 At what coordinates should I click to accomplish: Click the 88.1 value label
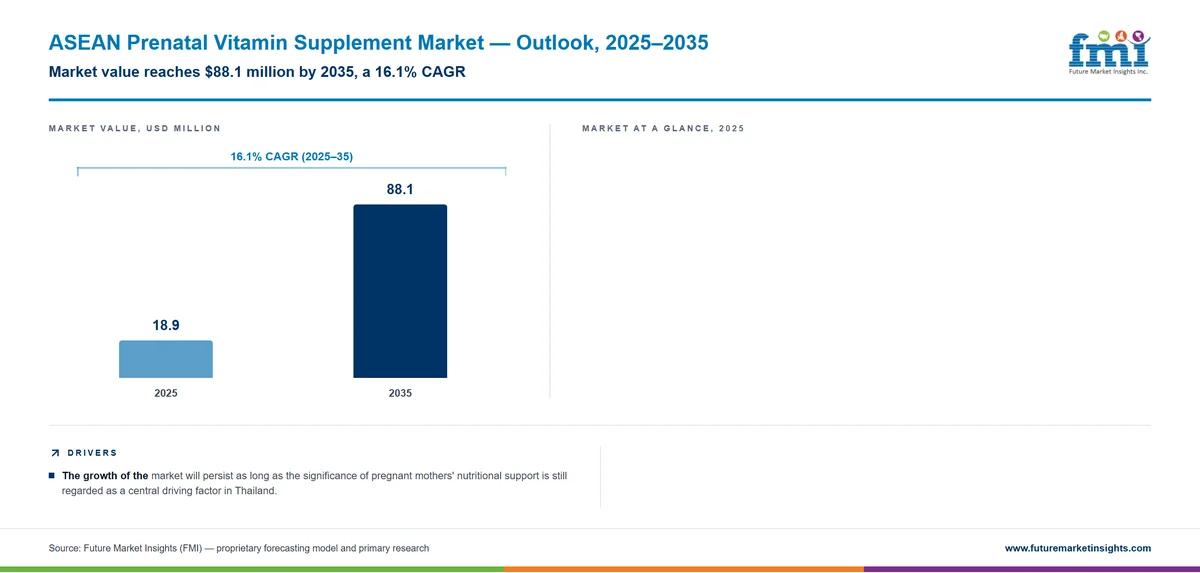pos(400,189)
